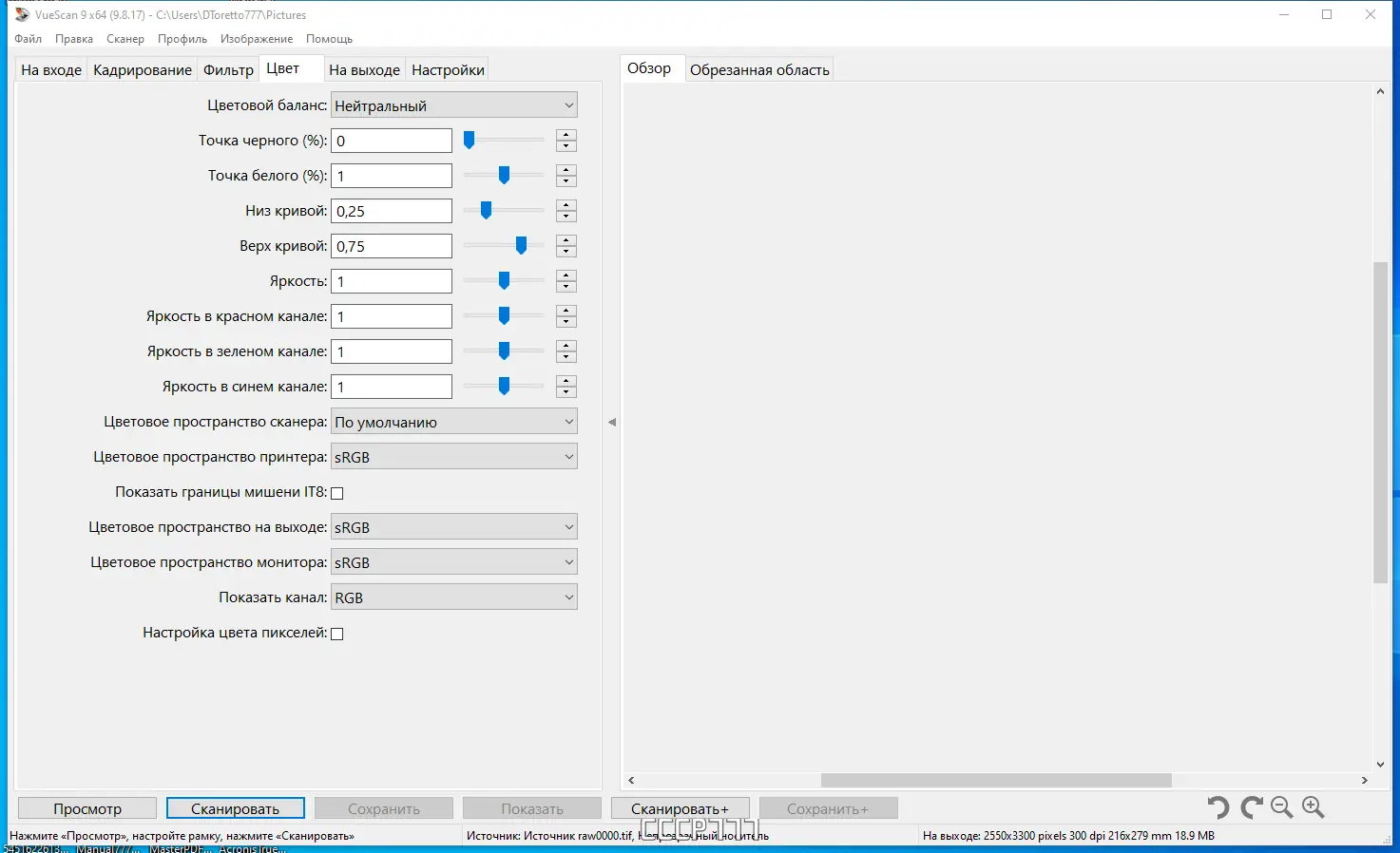Switch to the На выходе tab

coord(364,69)
